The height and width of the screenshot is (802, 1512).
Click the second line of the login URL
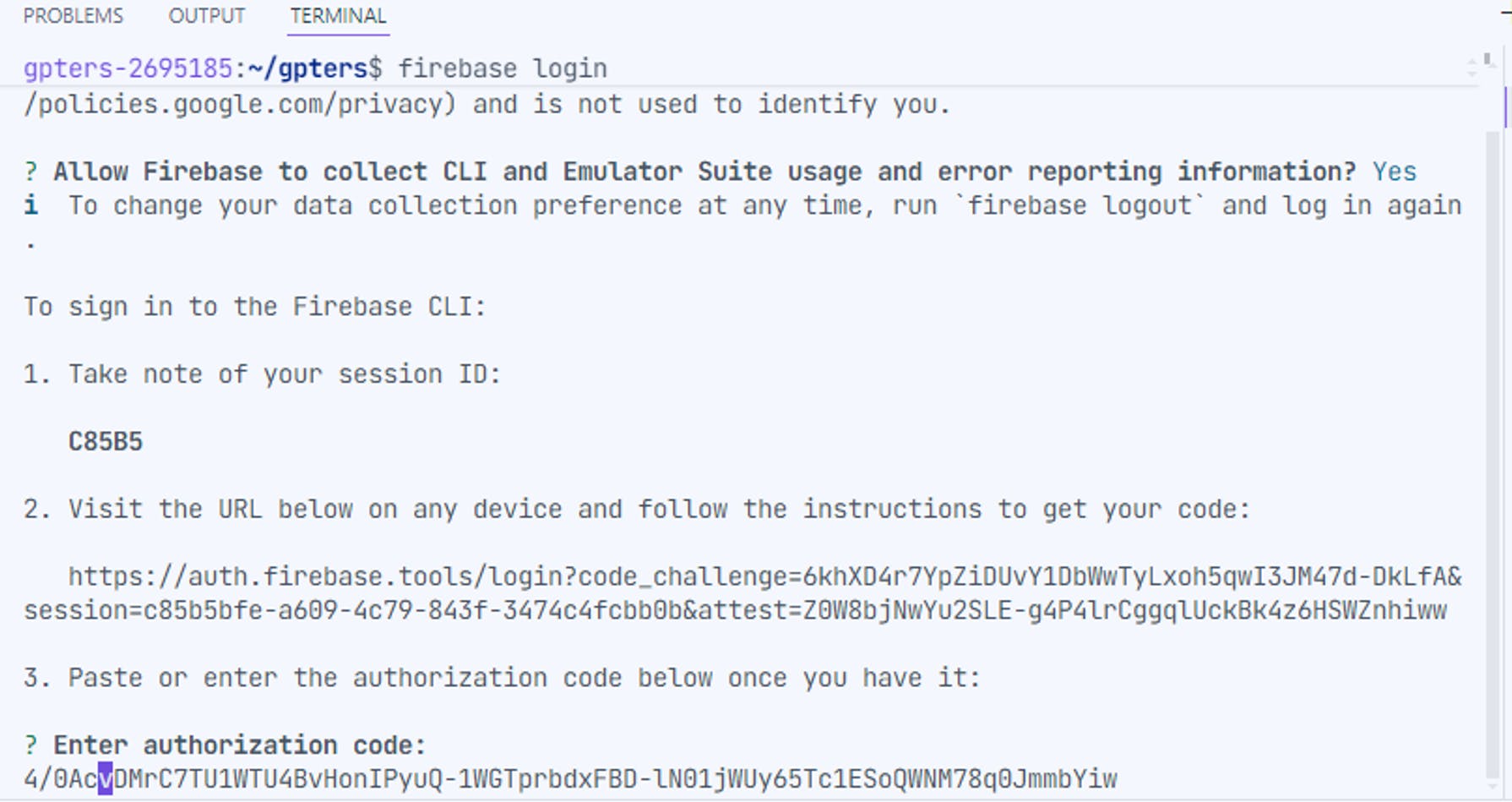[x=735, y=611]
